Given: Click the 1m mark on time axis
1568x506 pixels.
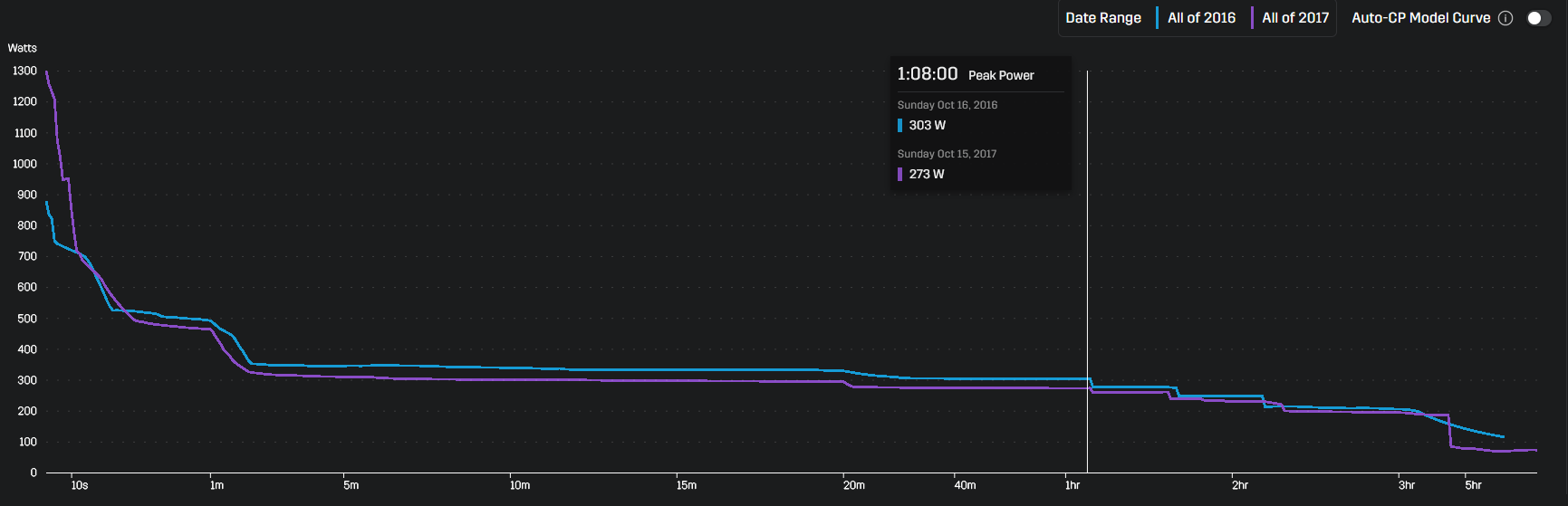Looking at the screenshot, I should (x=216, y=486).
